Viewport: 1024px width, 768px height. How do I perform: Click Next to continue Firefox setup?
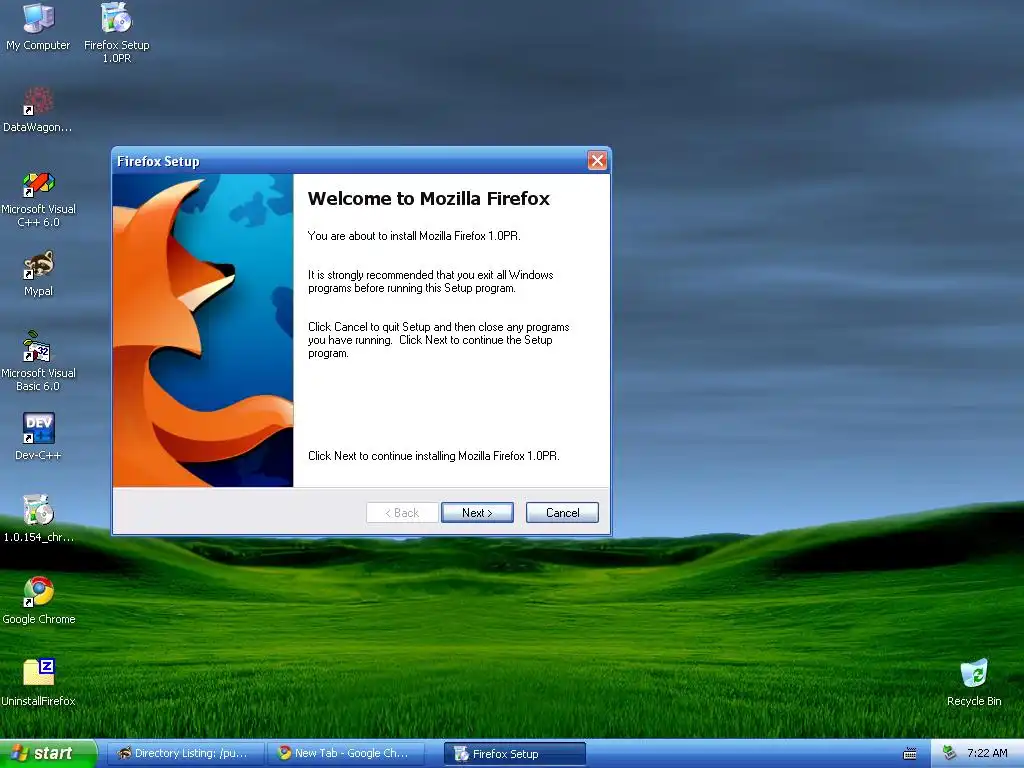(477, 513)
